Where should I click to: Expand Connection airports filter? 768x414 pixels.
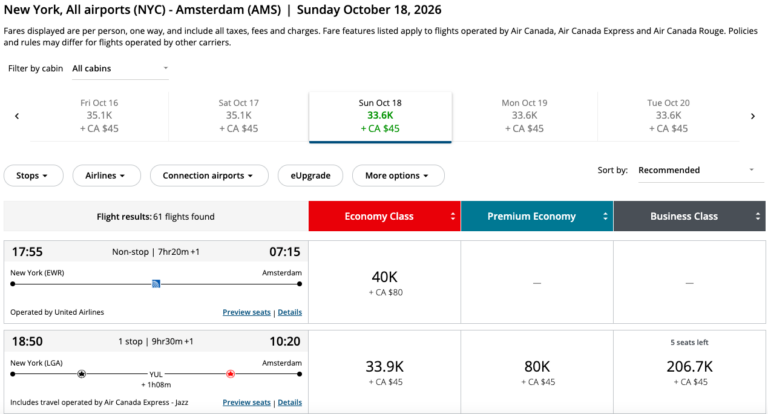[209, 175]
